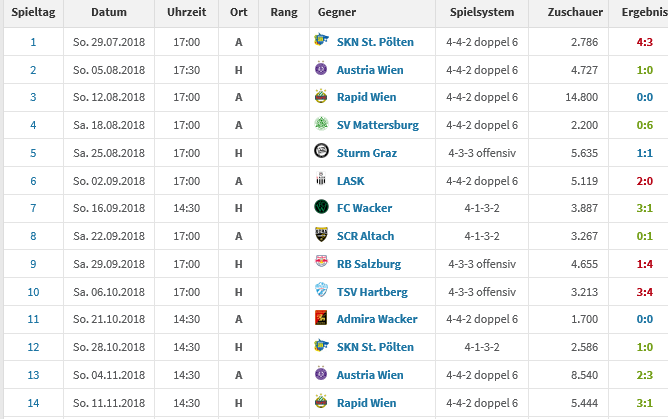
Task: Click the Austria Wien crest on matchday 2
Action: click(x=321, y=68)
